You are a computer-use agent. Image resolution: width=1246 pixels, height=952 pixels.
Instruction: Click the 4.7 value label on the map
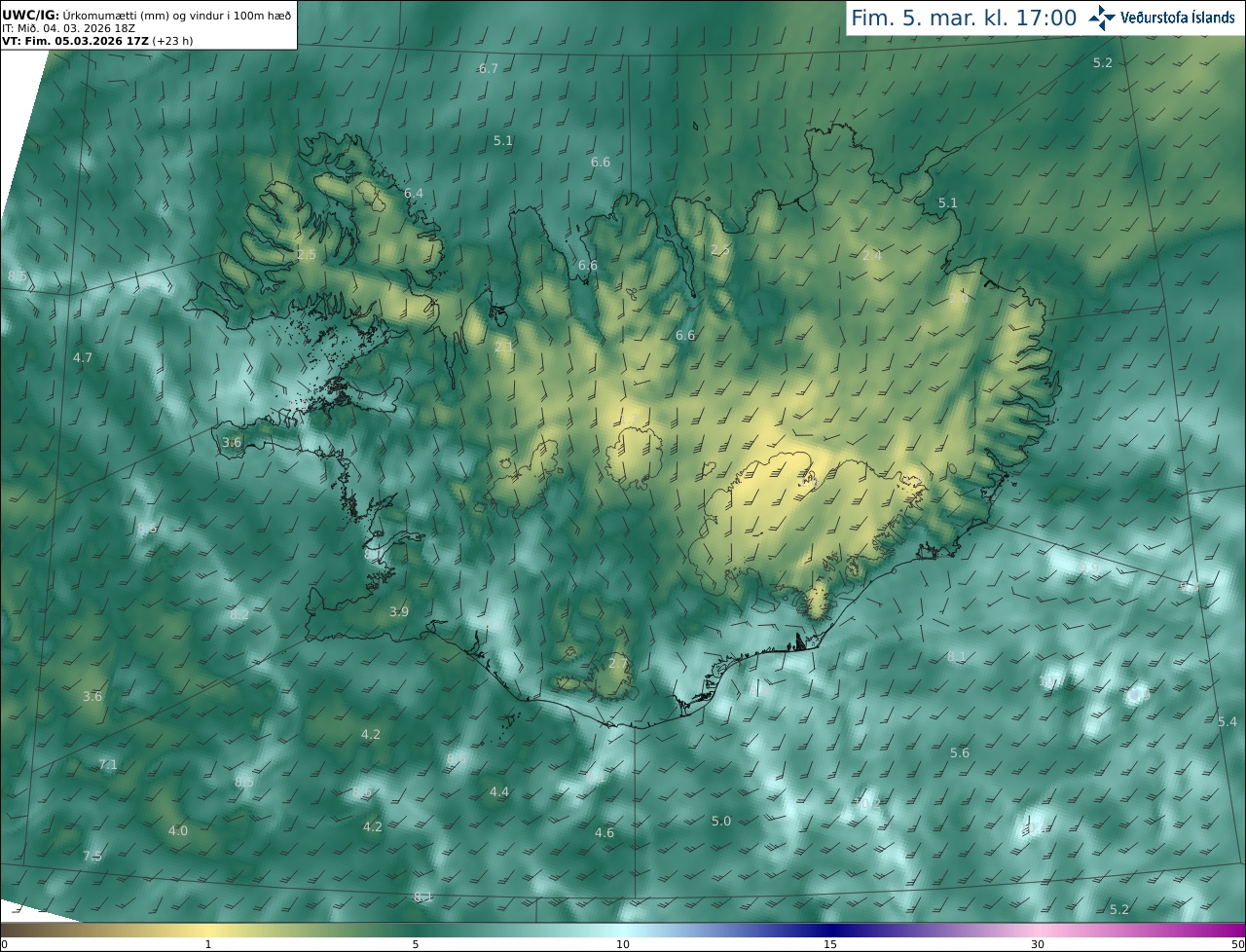(83, 357)
